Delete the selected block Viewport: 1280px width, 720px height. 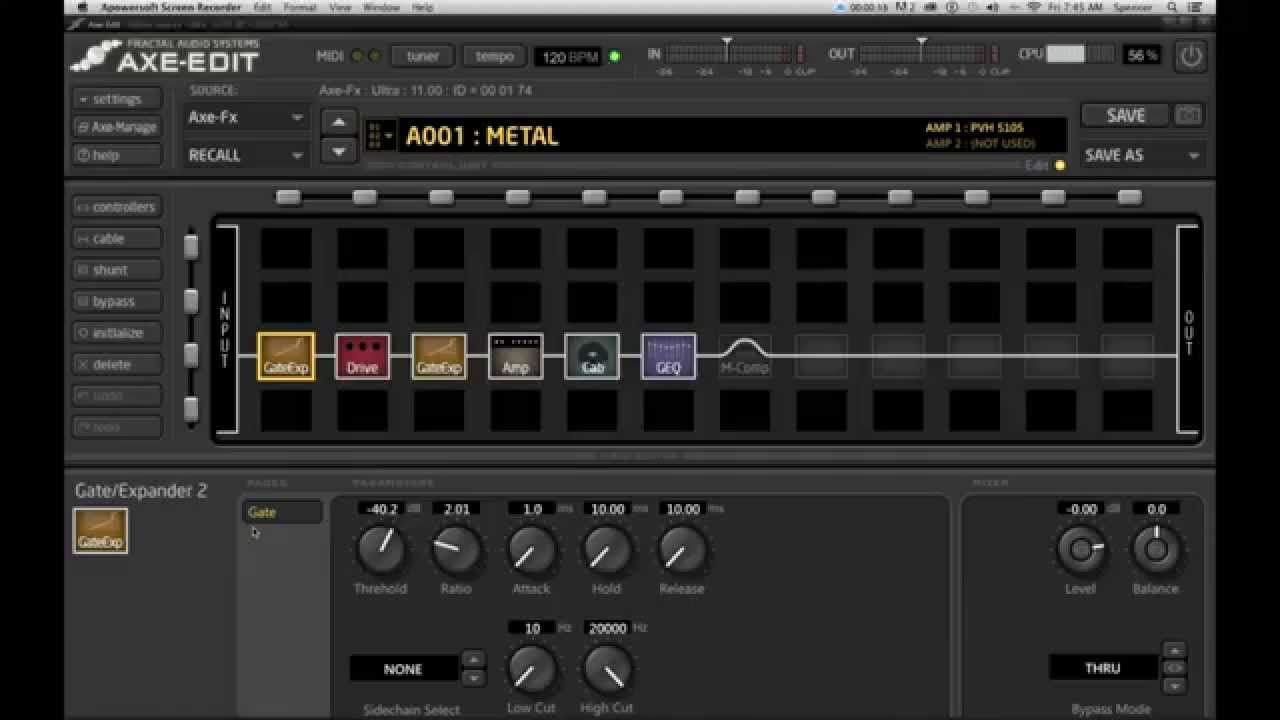pyautogui.click(x=116, y=365)
